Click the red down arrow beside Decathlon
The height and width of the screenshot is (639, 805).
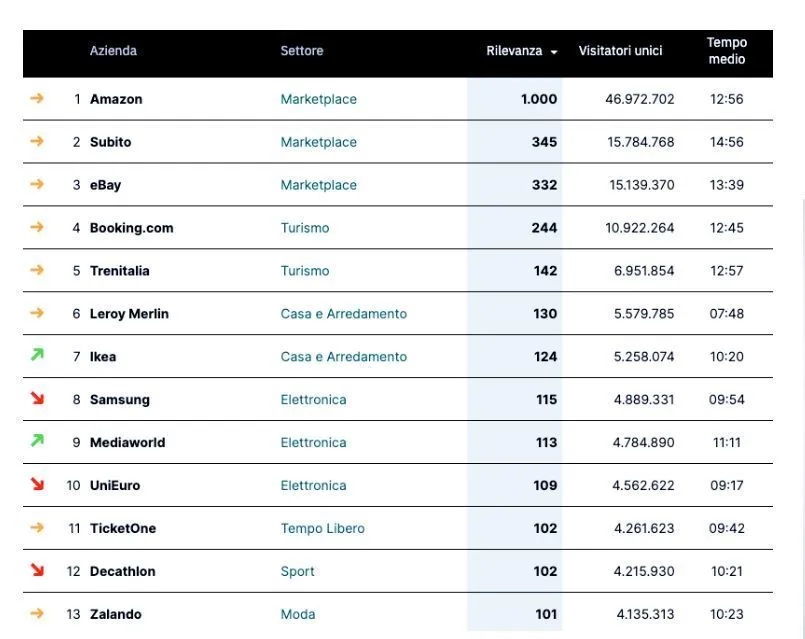click(x=37, y=571)
